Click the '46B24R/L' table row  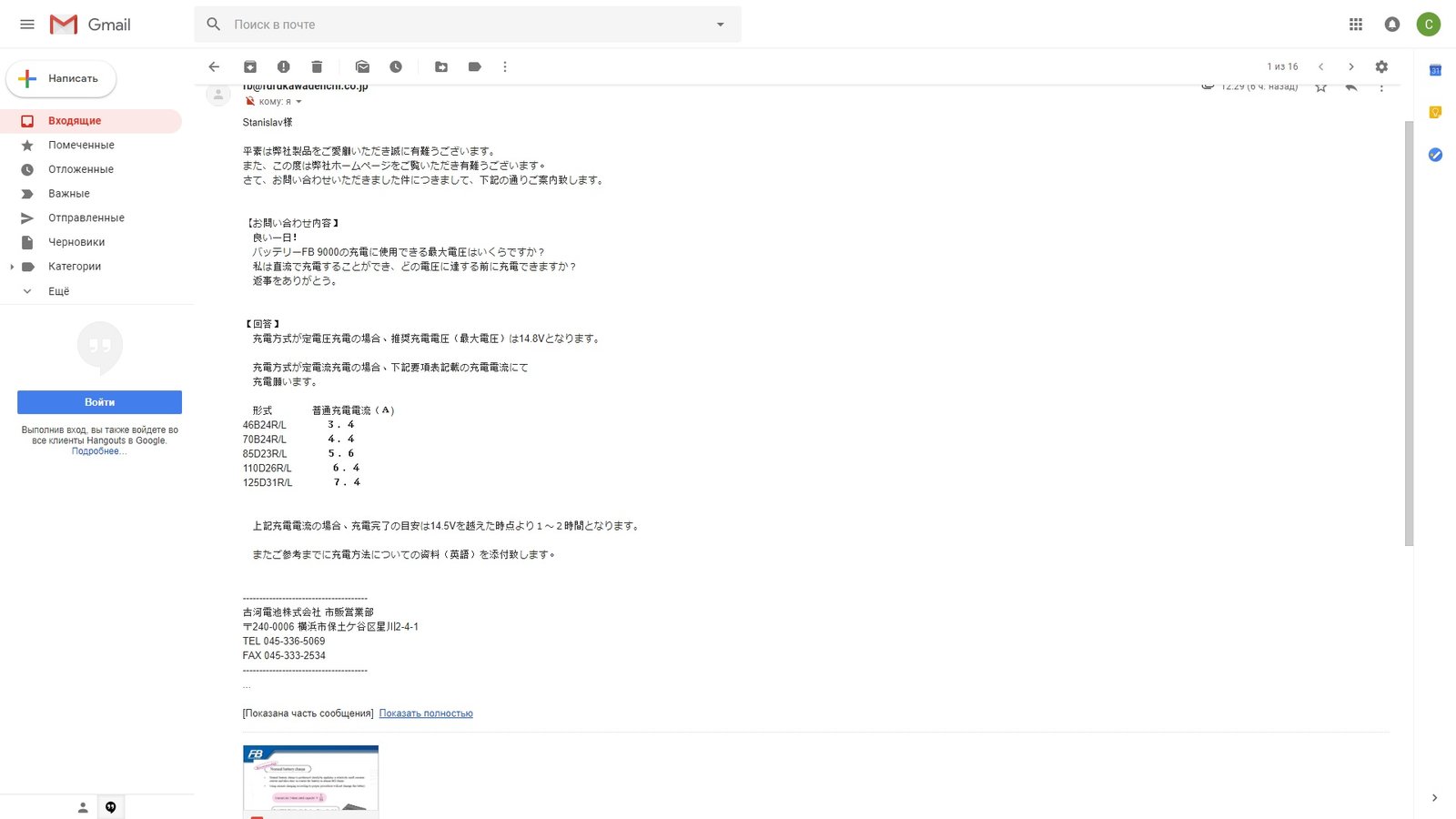tap(298, 425)
